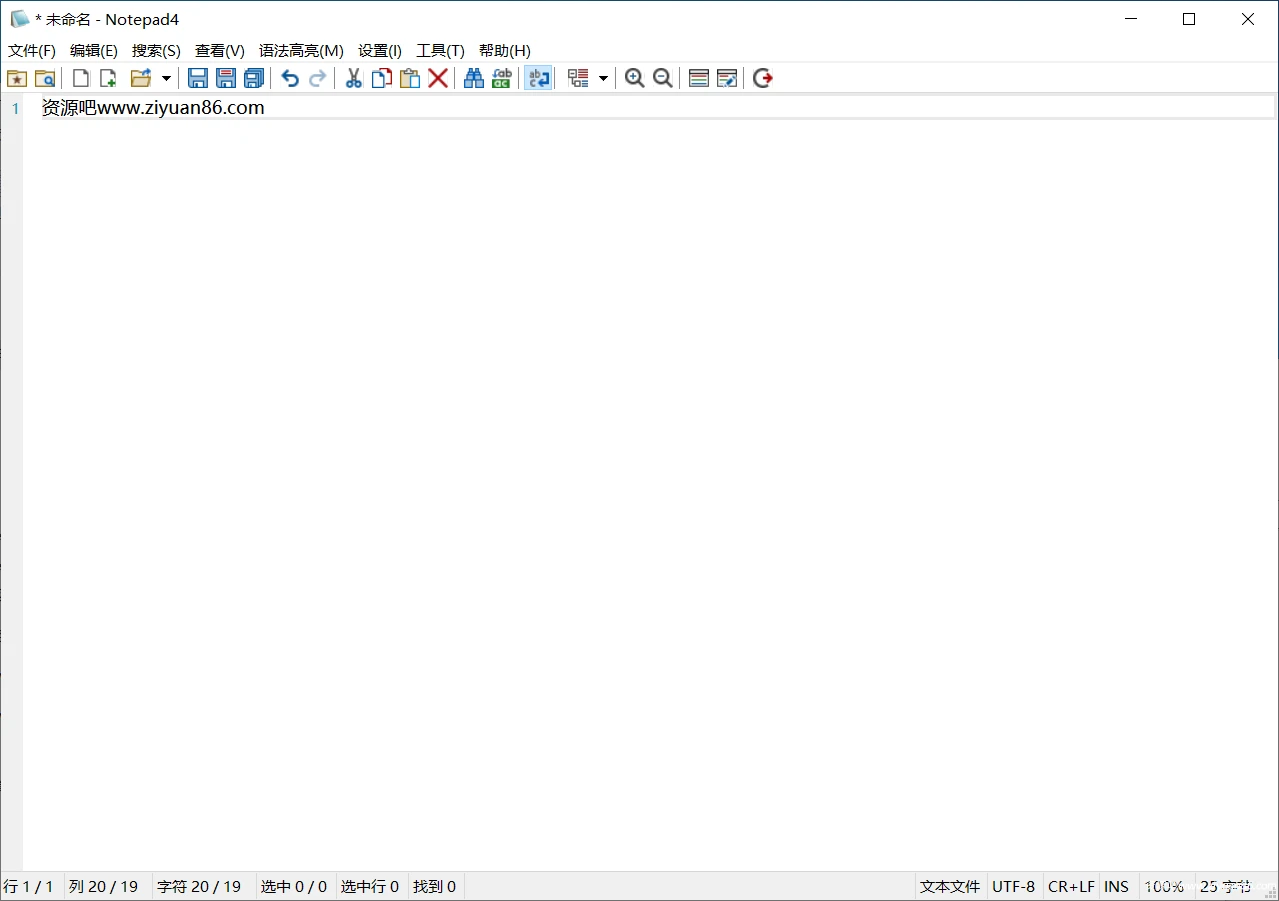Toggle line endings via CR+LF status item
This screenshot has width=1279, height=901.
1071,886
